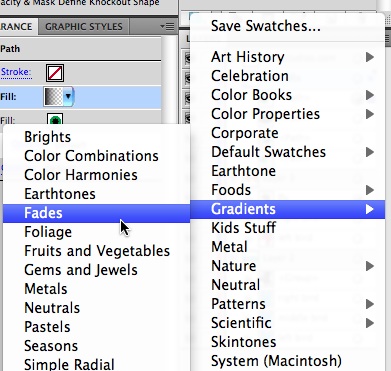Viewport: 391px width, 371px height.
Task: Expand the Default Swatches submenu arrow
Action: 369,152
